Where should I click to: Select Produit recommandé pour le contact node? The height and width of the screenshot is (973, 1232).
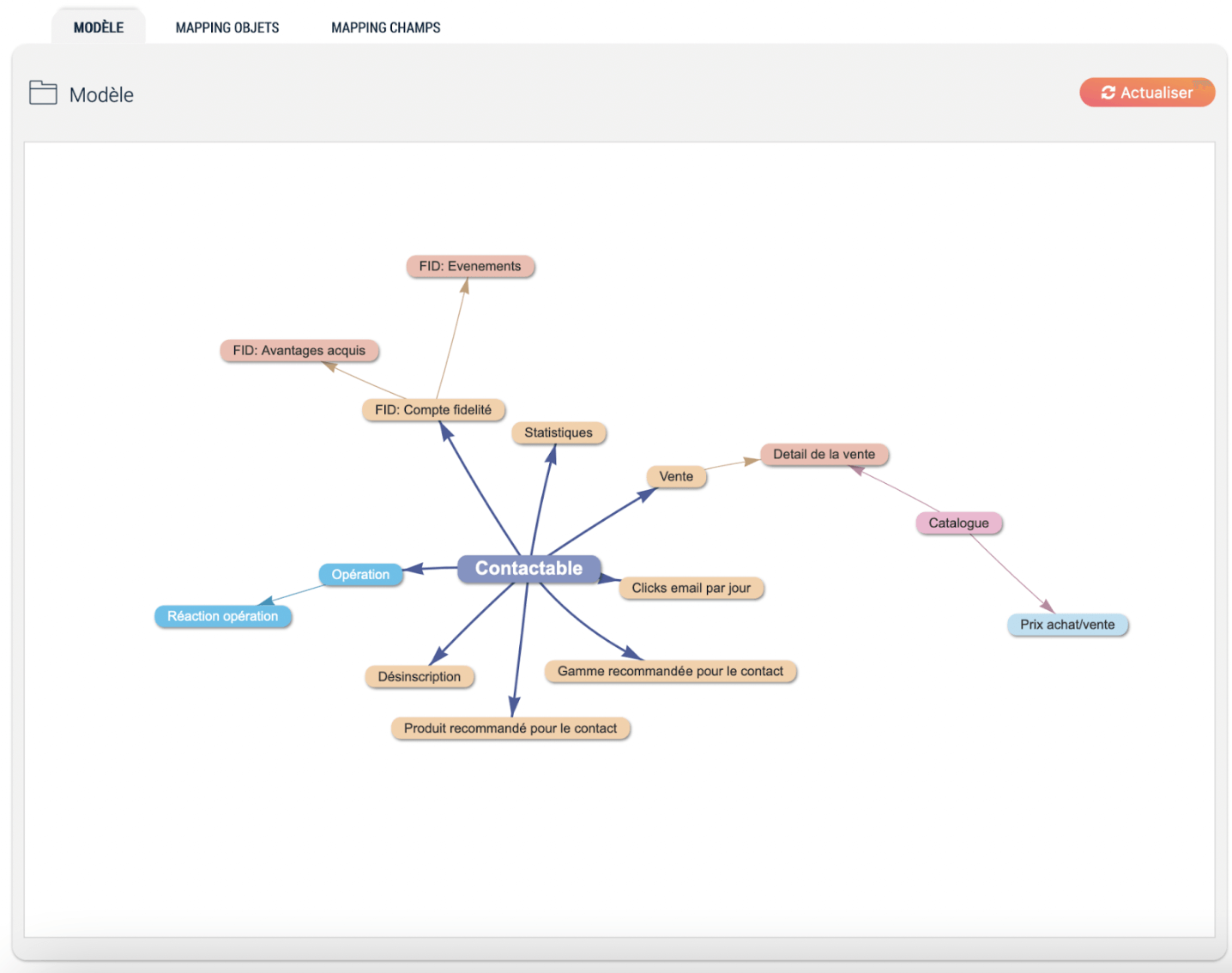pyautogui.click(x=510, y=728)
